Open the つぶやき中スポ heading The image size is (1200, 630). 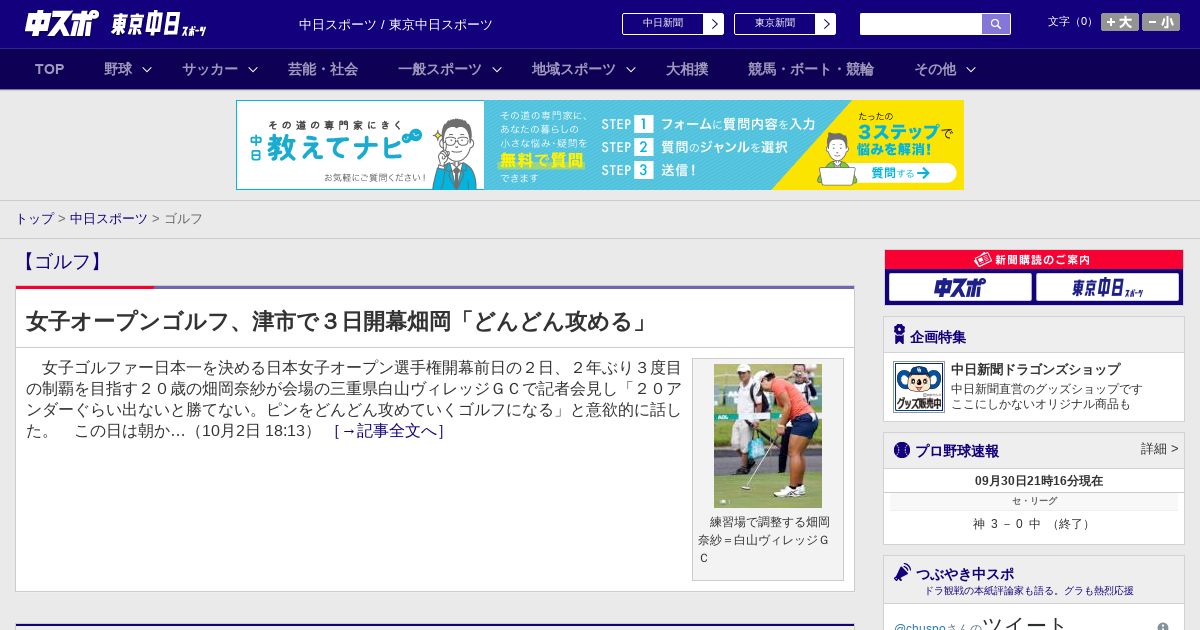[965, 574]
